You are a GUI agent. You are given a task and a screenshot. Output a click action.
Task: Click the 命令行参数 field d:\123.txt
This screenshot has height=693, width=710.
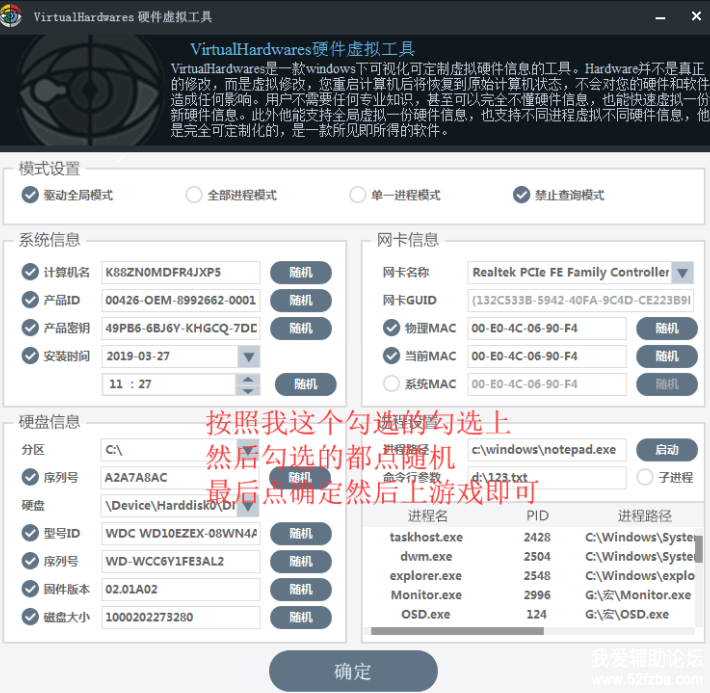coord(547,477)
